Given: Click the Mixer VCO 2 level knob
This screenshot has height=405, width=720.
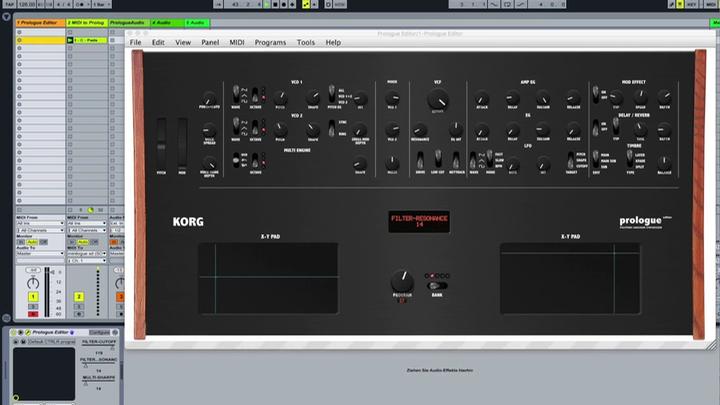Looking at the screenshot, I should (392, 130).
